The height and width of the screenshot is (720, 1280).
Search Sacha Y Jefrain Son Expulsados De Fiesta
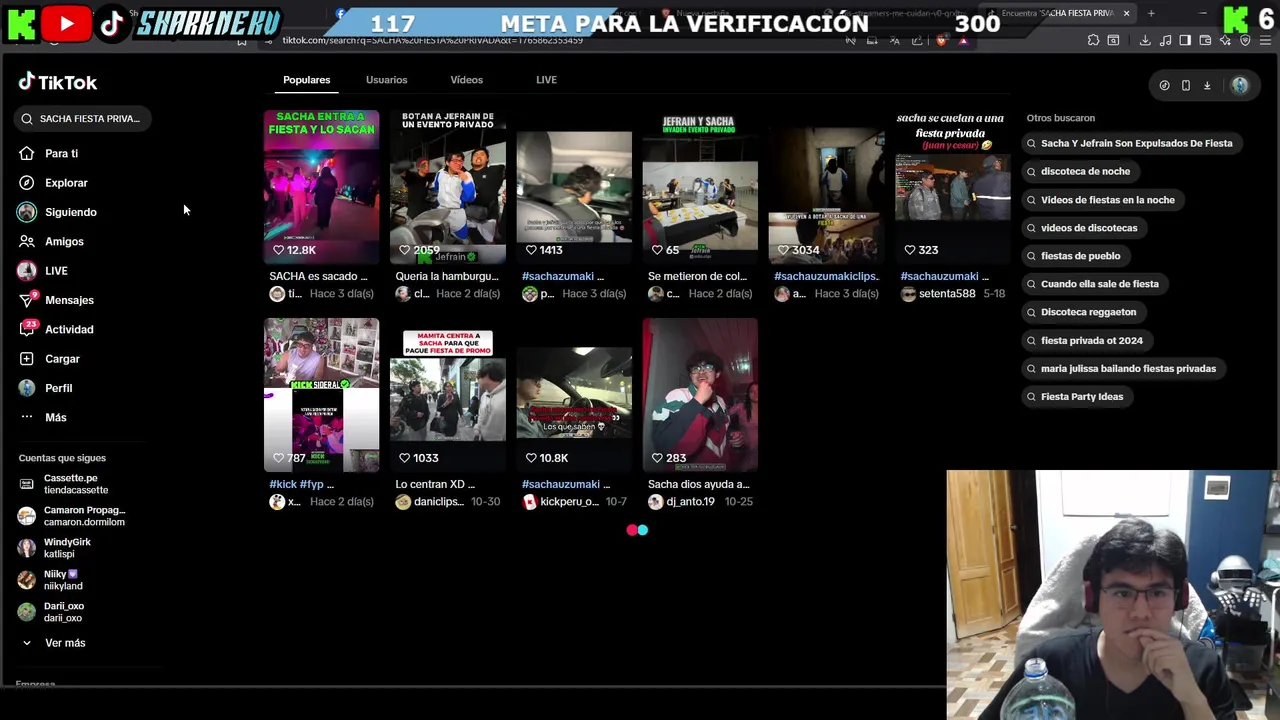point(1130,143)
